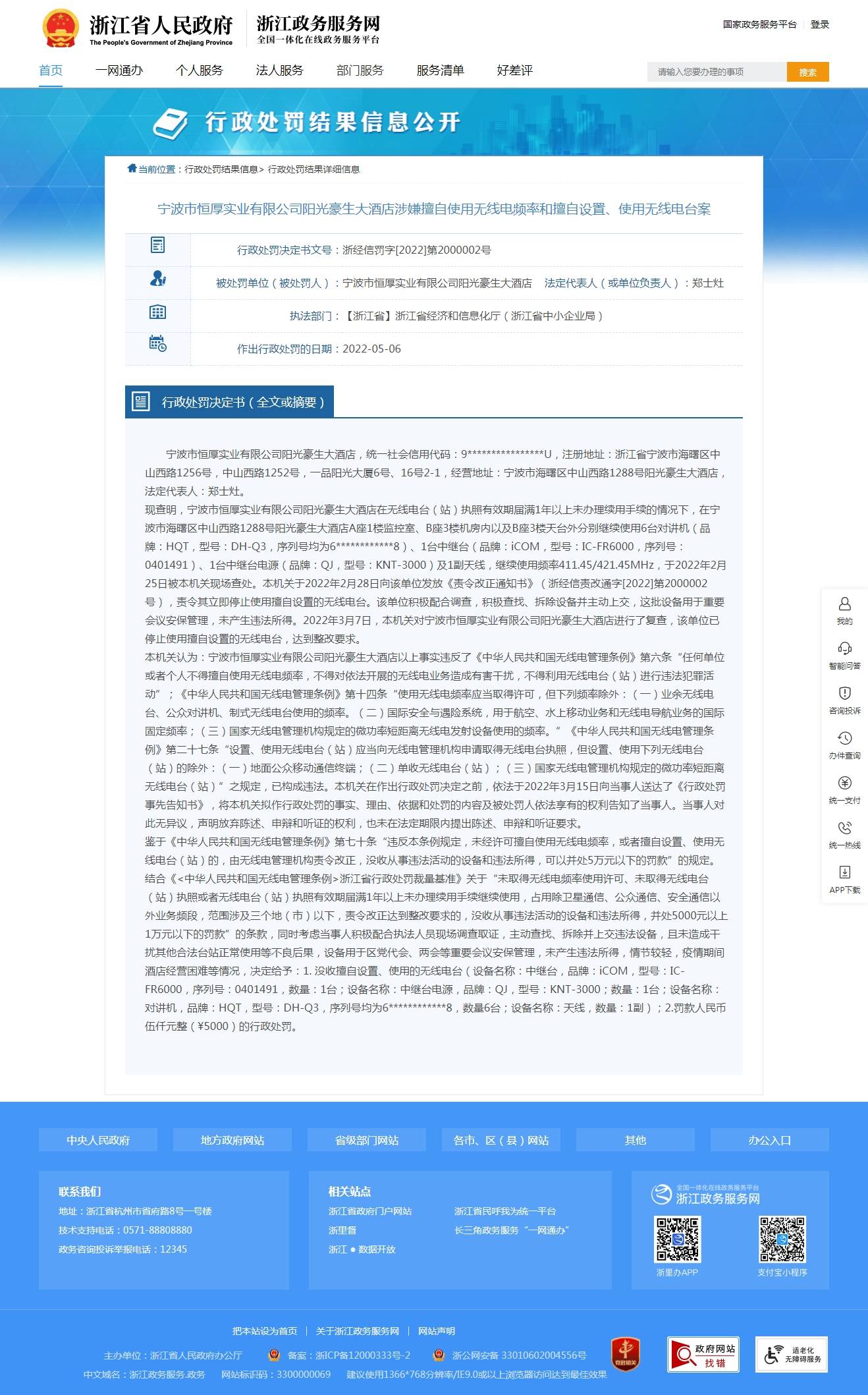868x1395 pixels.
Task: Click the 浙里办APP QR code
Action: (x=677, y=1239)
